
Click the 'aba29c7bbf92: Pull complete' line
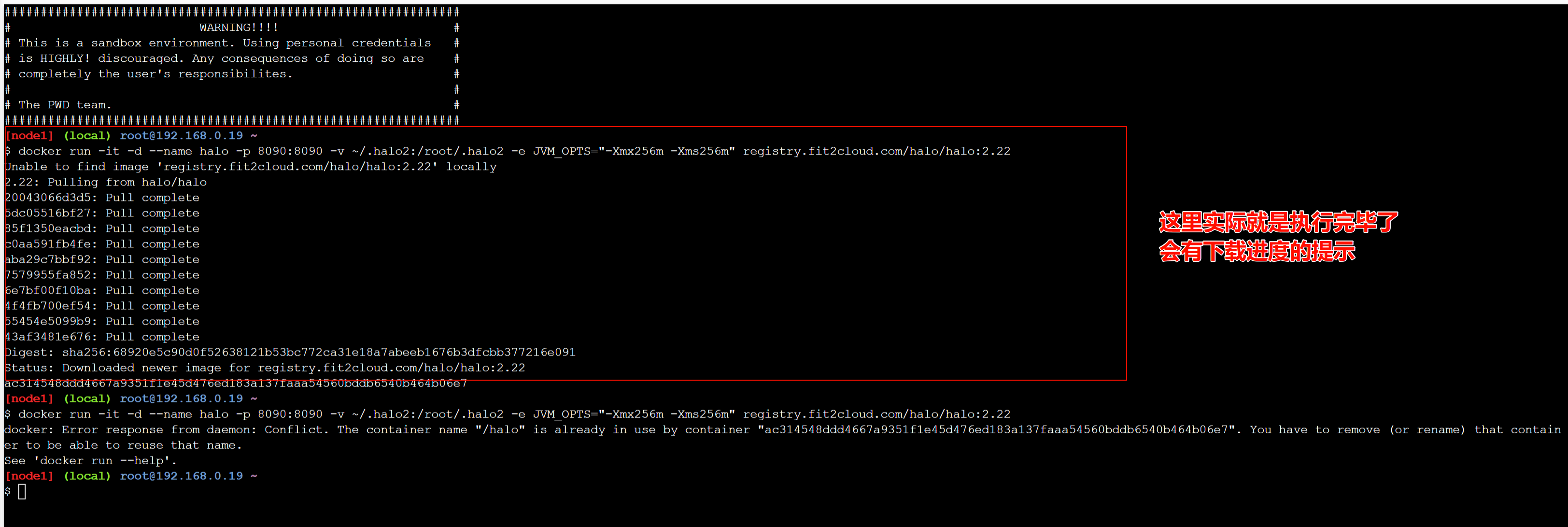click(102, 260)
